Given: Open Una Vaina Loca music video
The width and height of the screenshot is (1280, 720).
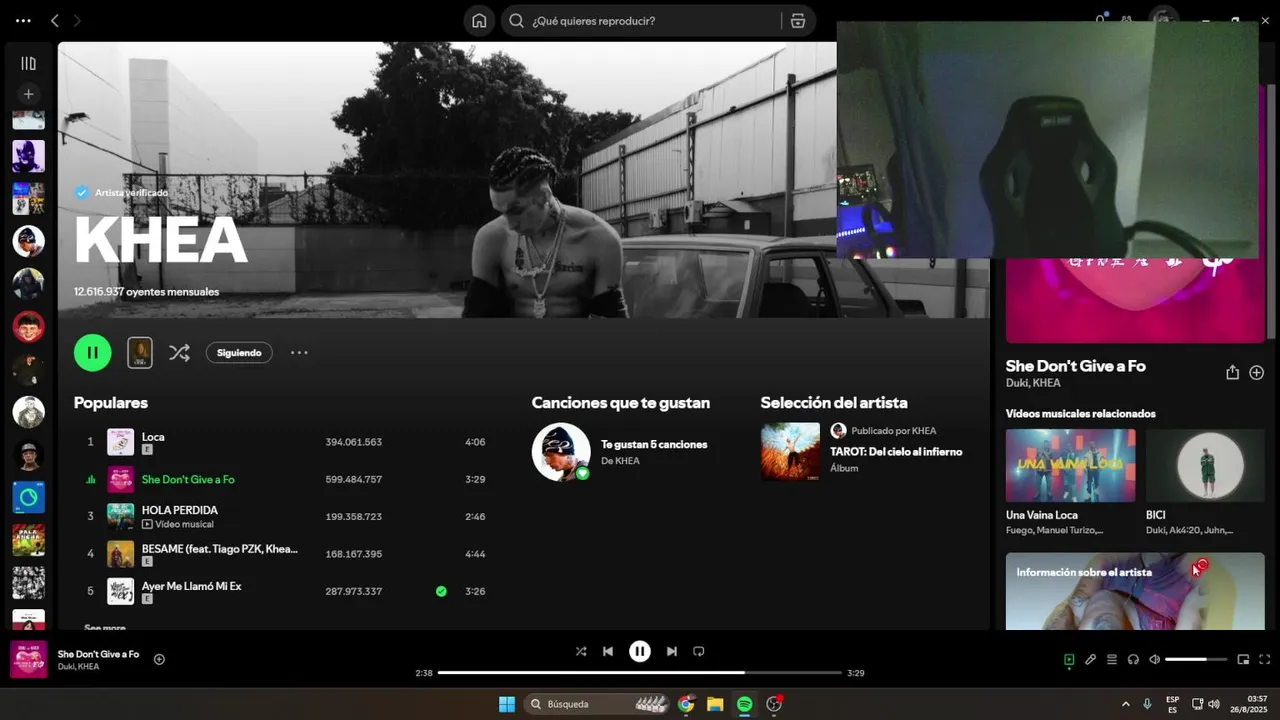Looking at the screenshot, I should [1070, 466].
